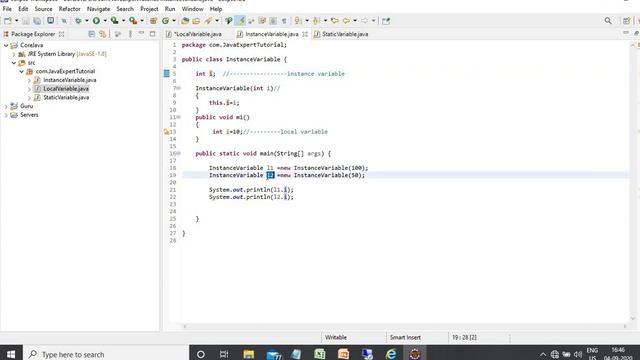Click the Open Type folder icon
640x360 pixels.
point(185,21)
